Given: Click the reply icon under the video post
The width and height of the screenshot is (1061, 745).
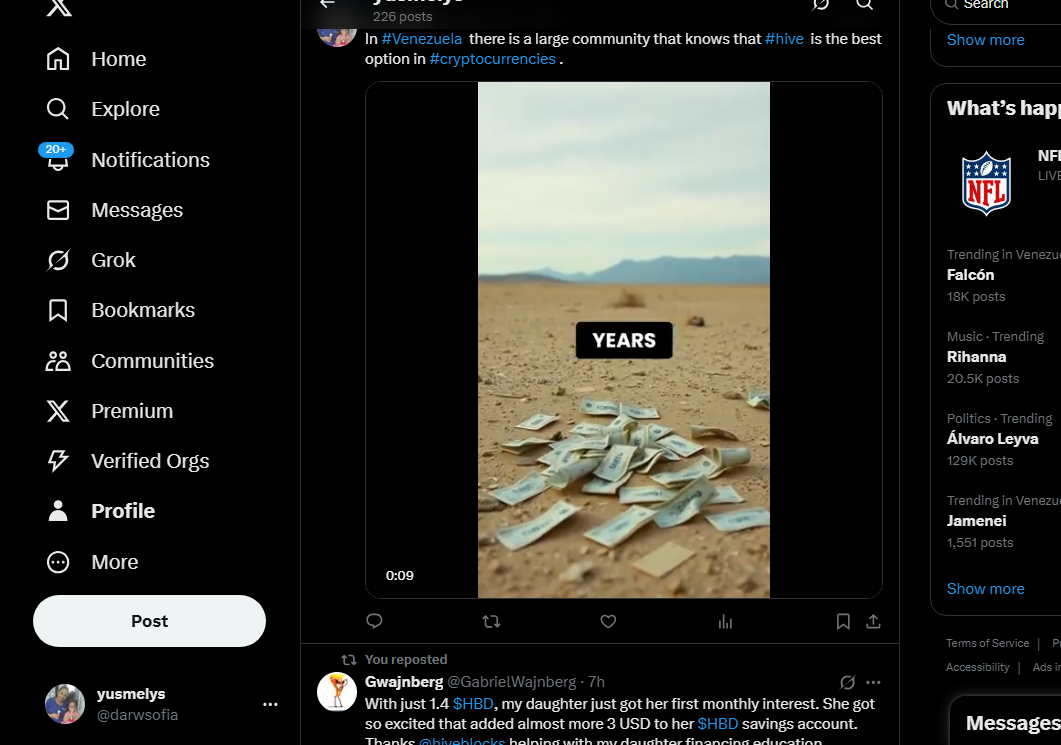Looking at the screenshot, I should [x=374, y=621].
